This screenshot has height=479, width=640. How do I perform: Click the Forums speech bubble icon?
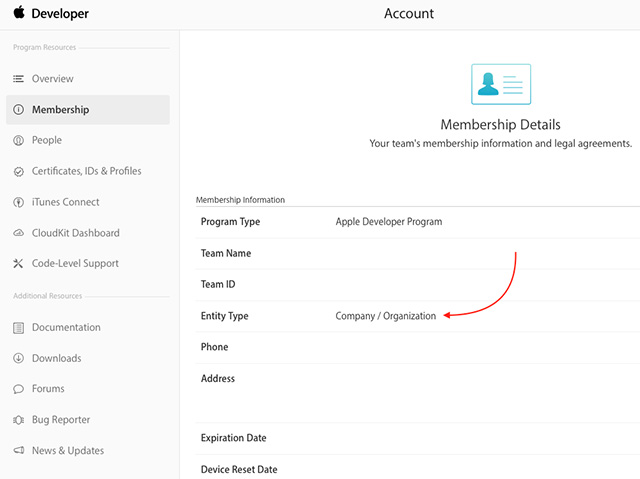pyautogui.click(x=18, y=389)
